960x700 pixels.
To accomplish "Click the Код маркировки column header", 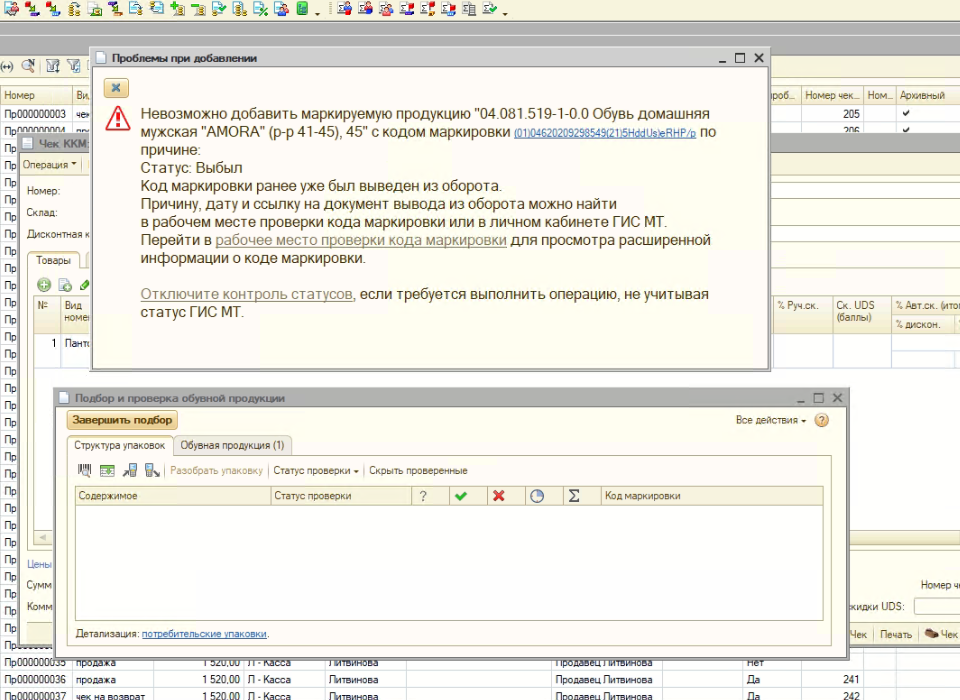I will point(712,496).
